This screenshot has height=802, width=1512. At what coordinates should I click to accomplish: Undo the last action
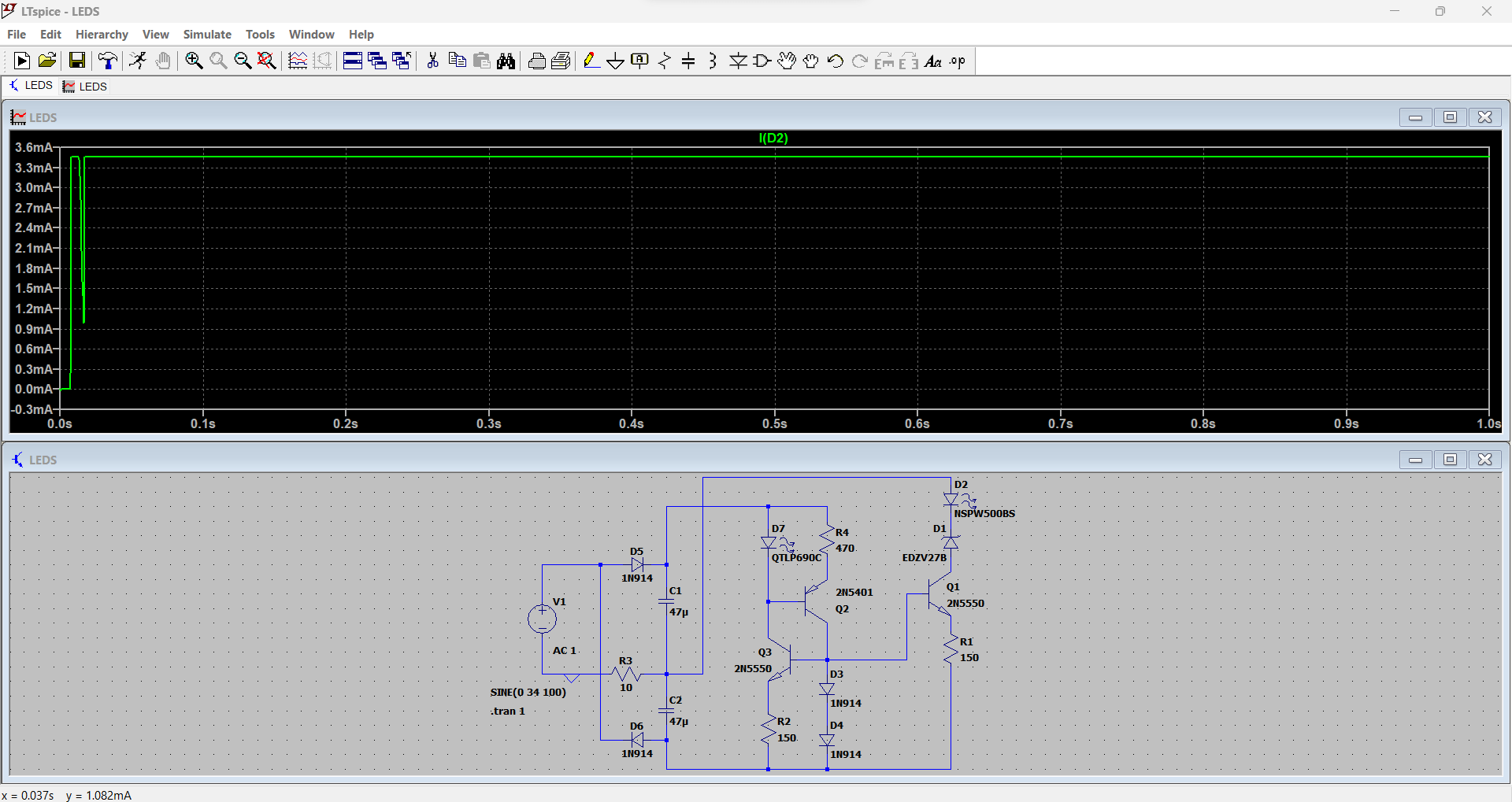coord(836,61)
